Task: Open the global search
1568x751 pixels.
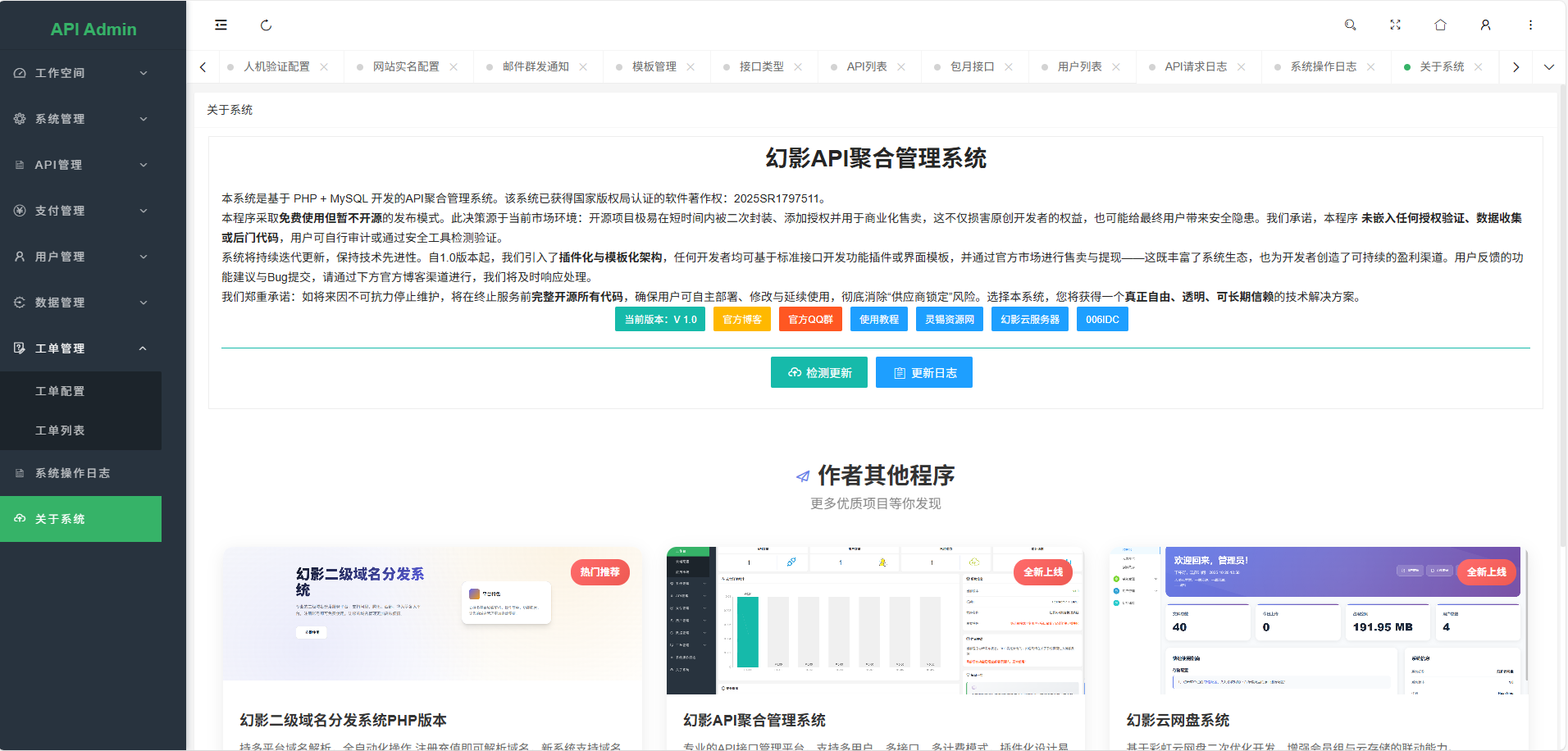Action: pos(1350,25)
